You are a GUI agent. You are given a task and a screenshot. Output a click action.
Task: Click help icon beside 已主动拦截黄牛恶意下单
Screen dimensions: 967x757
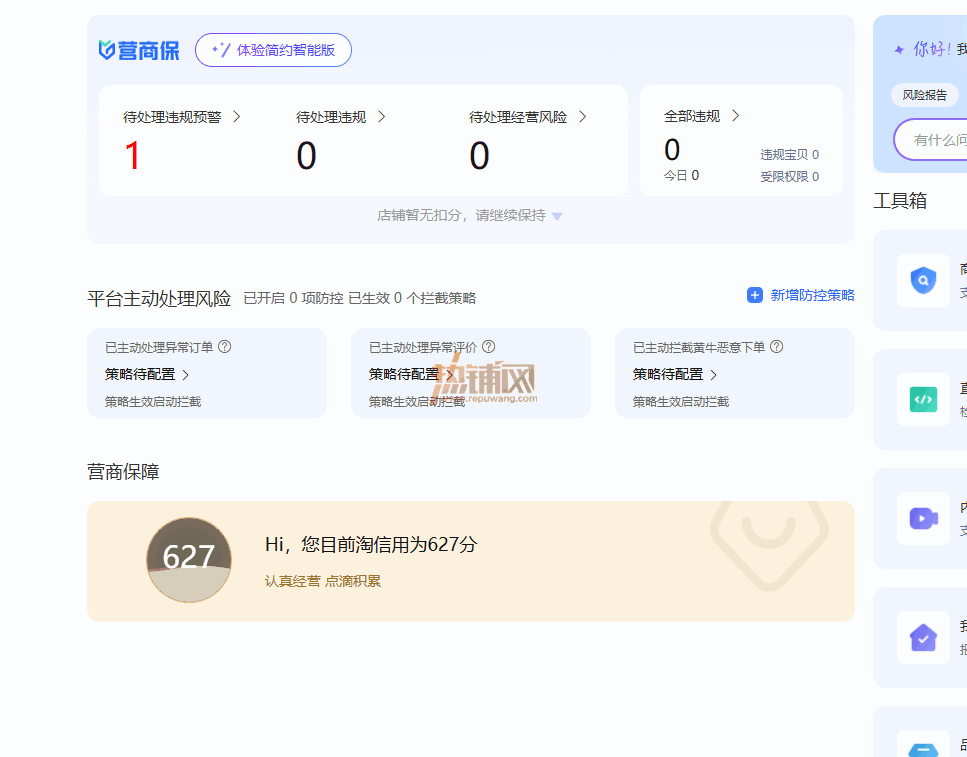777,347
